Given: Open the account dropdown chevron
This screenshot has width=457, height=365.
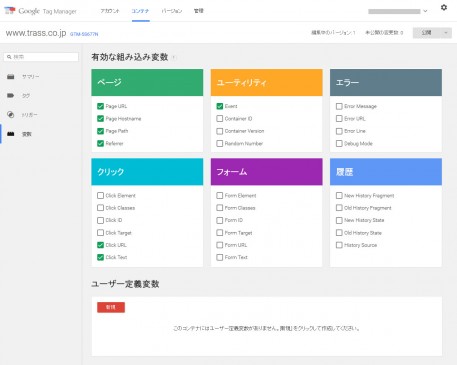Looking at the screenshot, I should (x=425, y=11).
